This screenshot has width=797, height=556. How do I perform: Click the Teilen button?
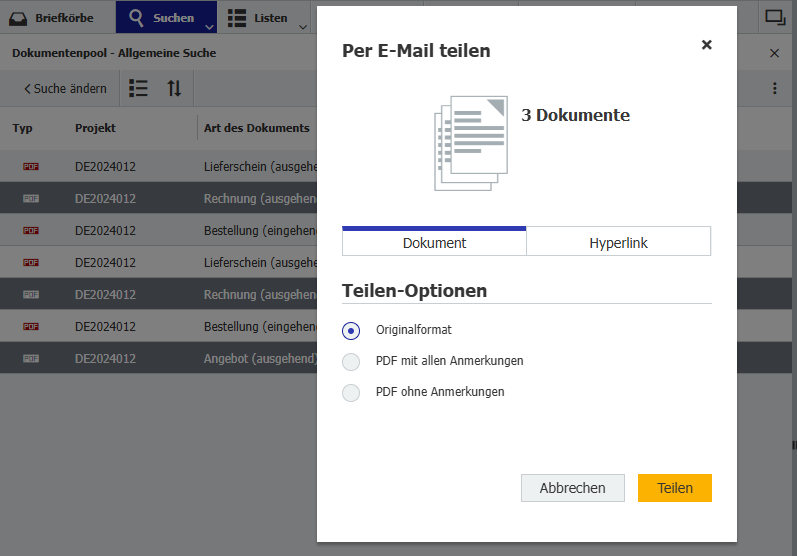click(674, 488)
